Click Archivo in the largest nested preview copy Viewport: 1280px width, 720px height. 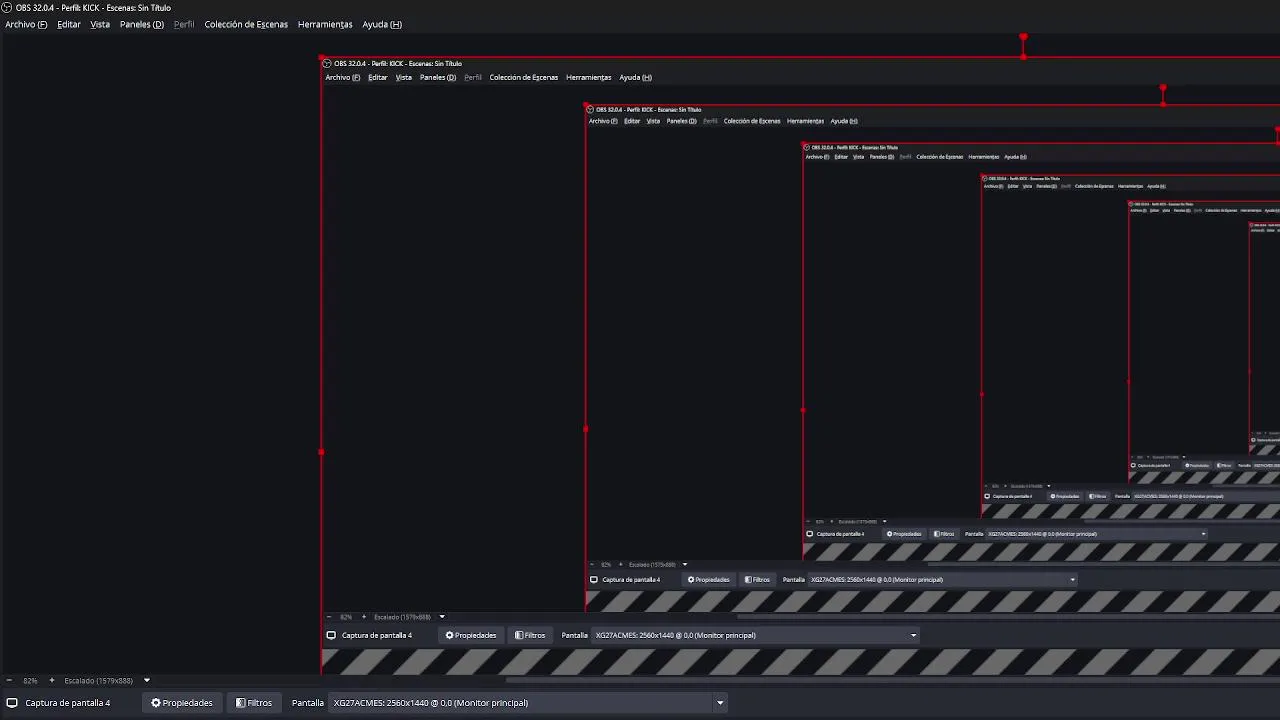[342, 77]
